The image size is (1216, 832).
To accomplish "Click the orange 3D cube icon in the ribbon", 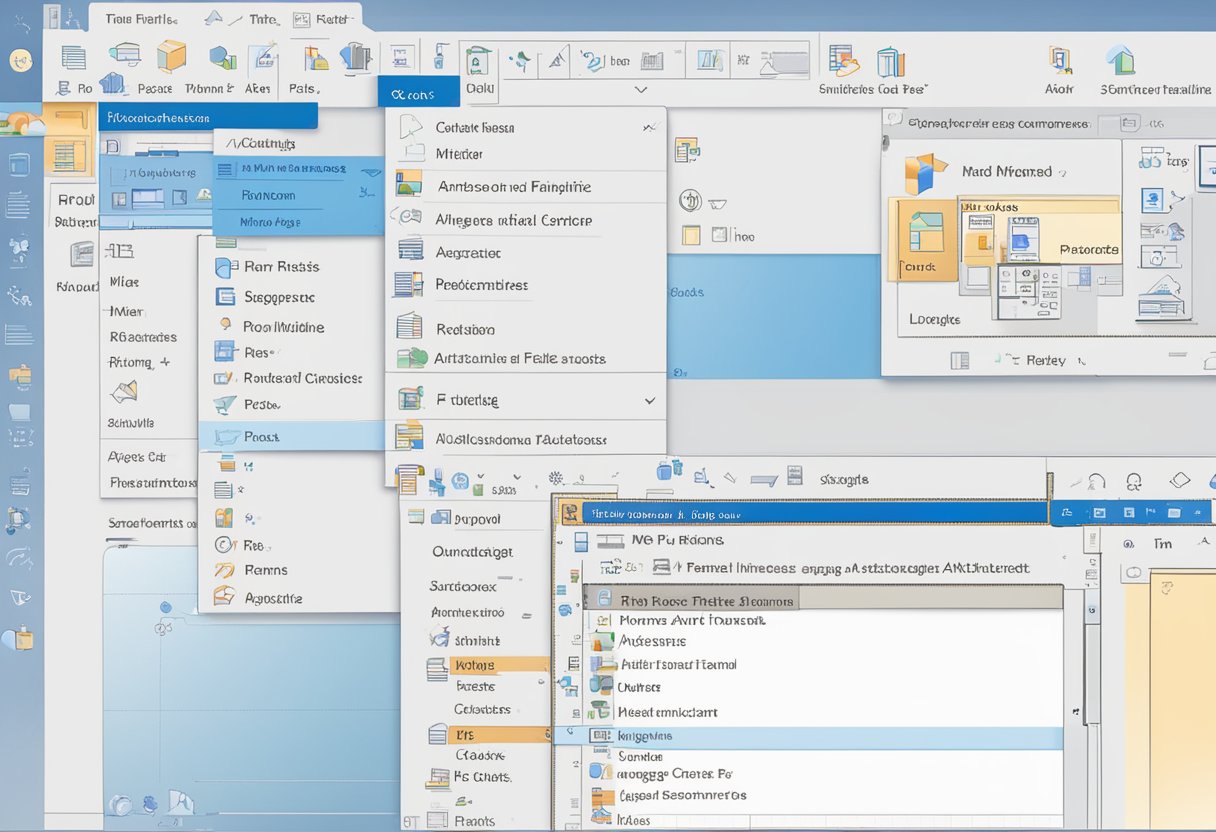I will (x=170, y=58).
